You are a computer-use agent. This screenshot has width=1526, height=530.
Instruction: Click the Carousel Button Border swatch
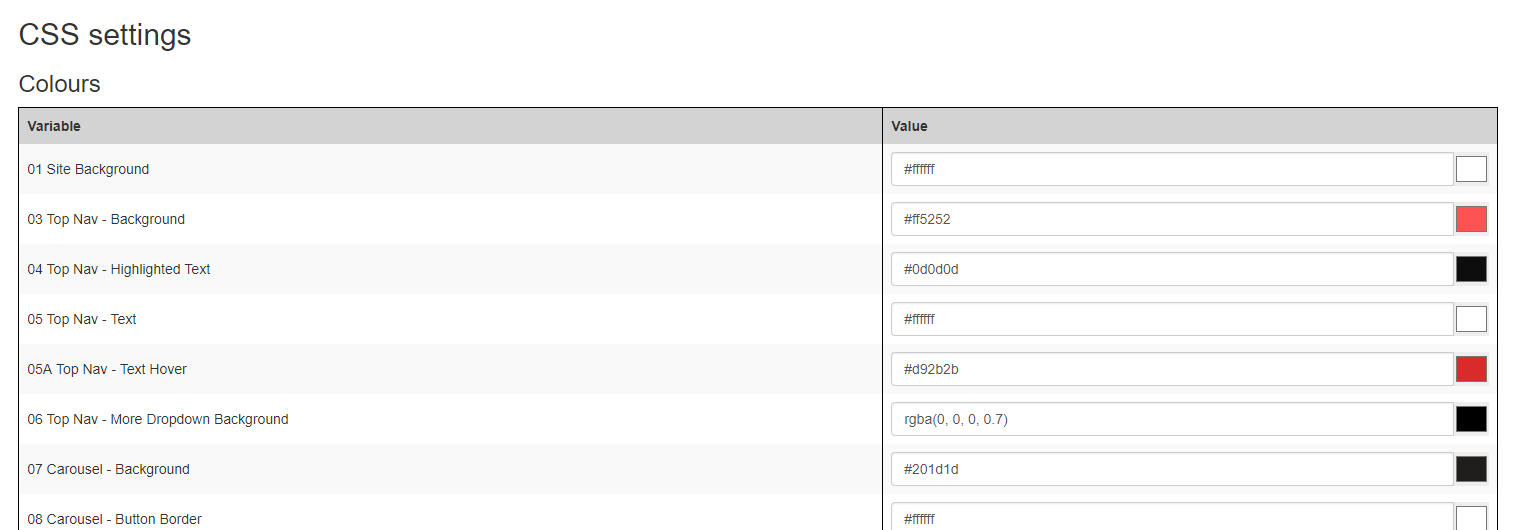1471,518
